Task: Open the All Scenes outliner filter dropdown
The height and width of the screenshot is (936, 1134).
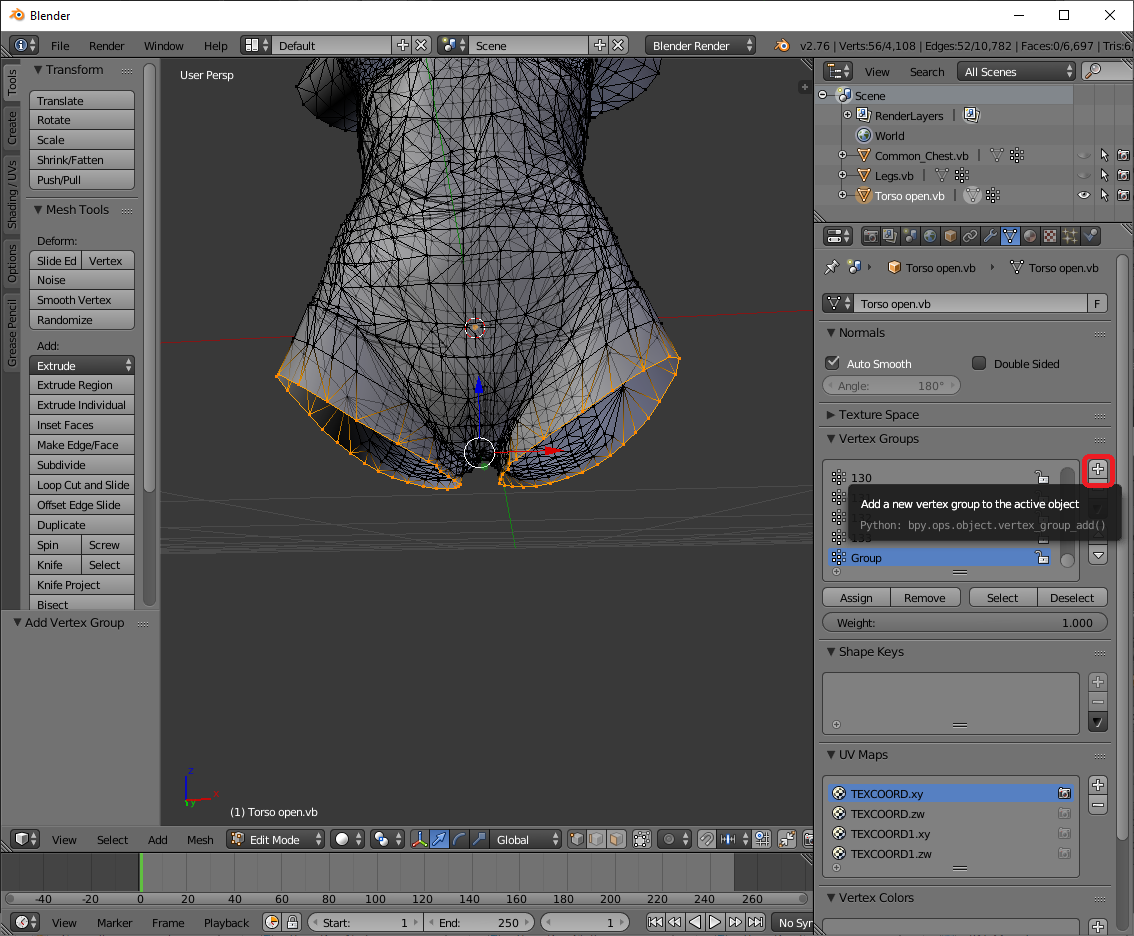Action: pyautogui.click(x=1016, y=71)
